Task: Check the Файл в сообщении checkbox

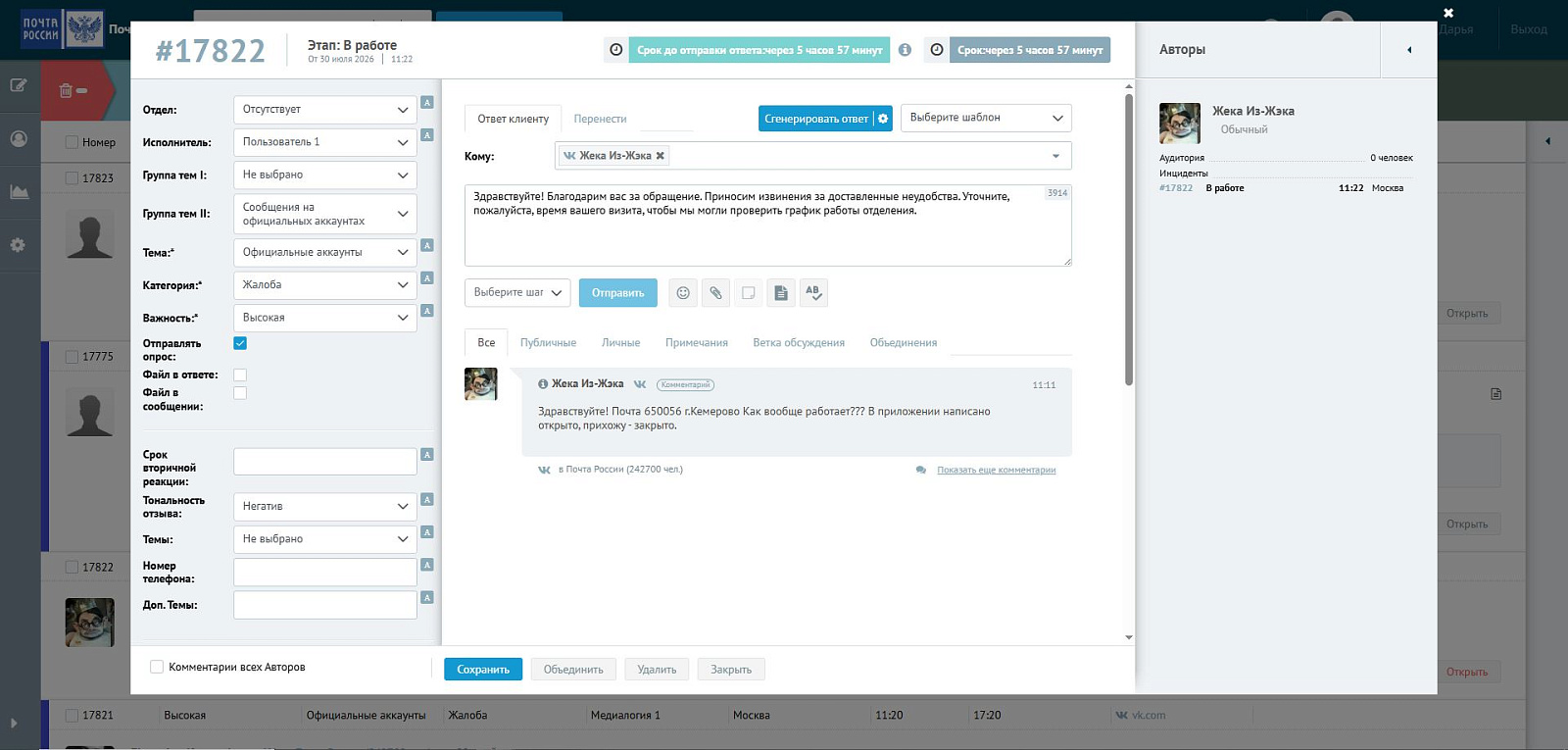Action: [x=240, y=393]
